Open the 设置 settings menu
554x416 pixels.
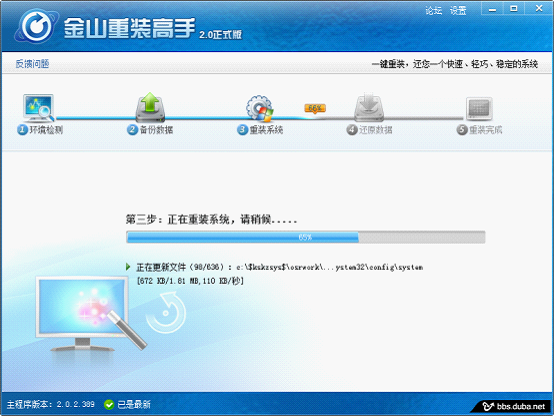click(458, 11)
